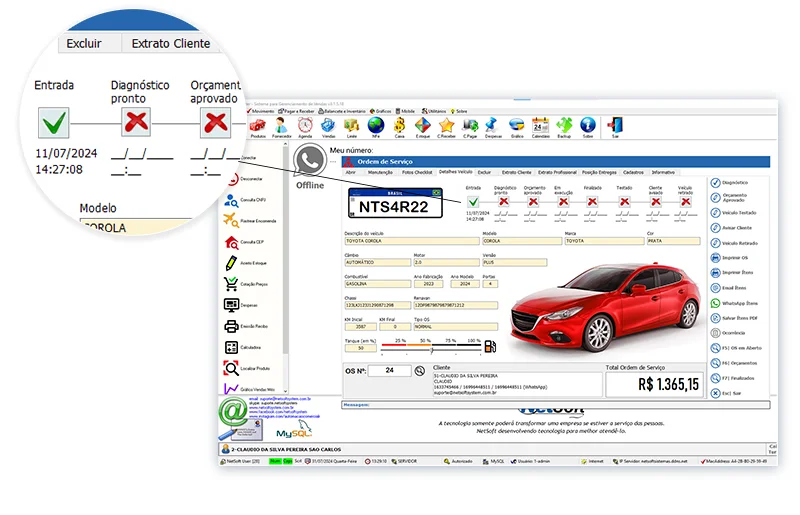
Task: Adjust the Tanque fuel level slider
Action: (x=432, y=349)
